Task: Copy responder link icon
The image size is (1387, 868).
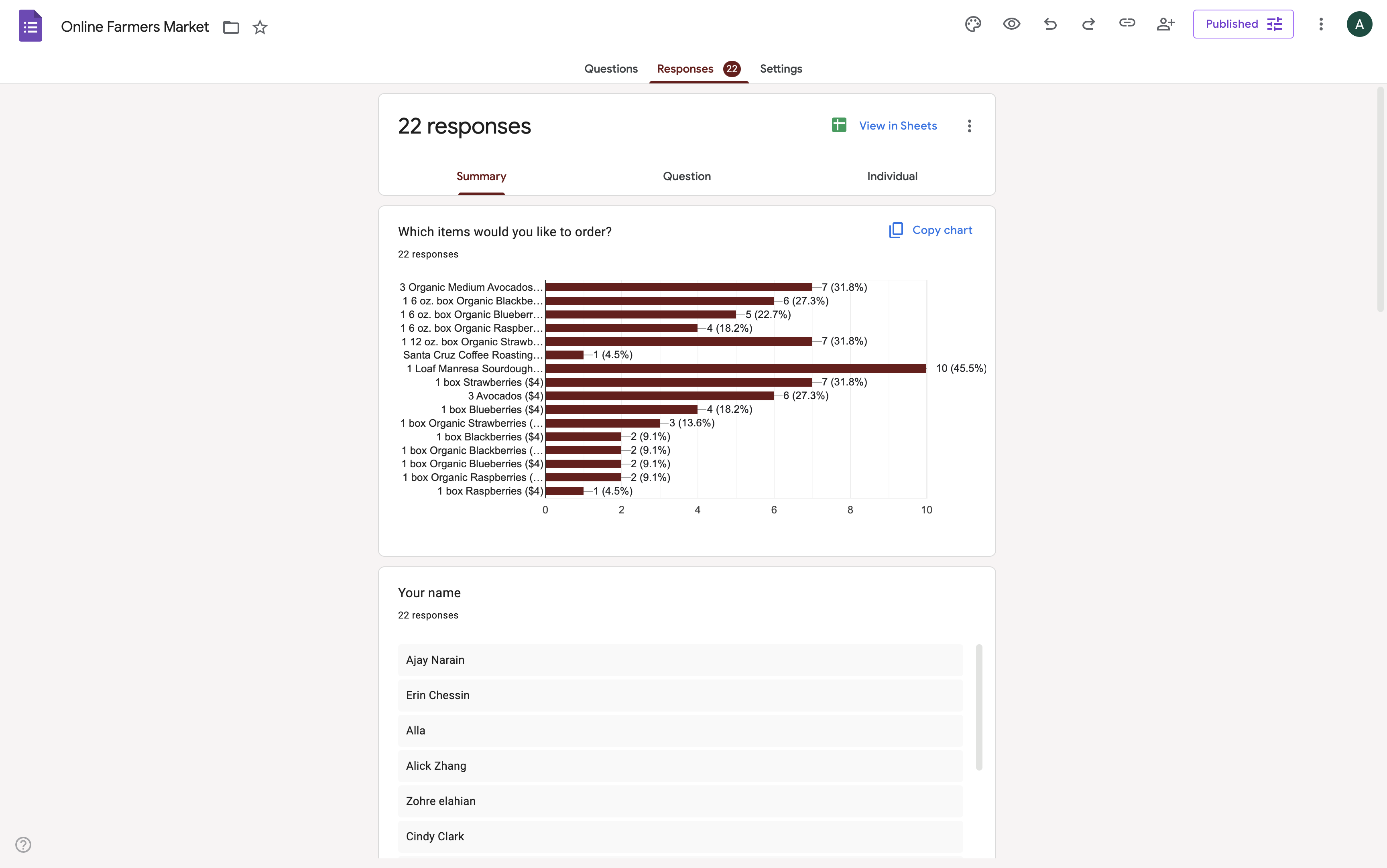Action: point(1127,23)
